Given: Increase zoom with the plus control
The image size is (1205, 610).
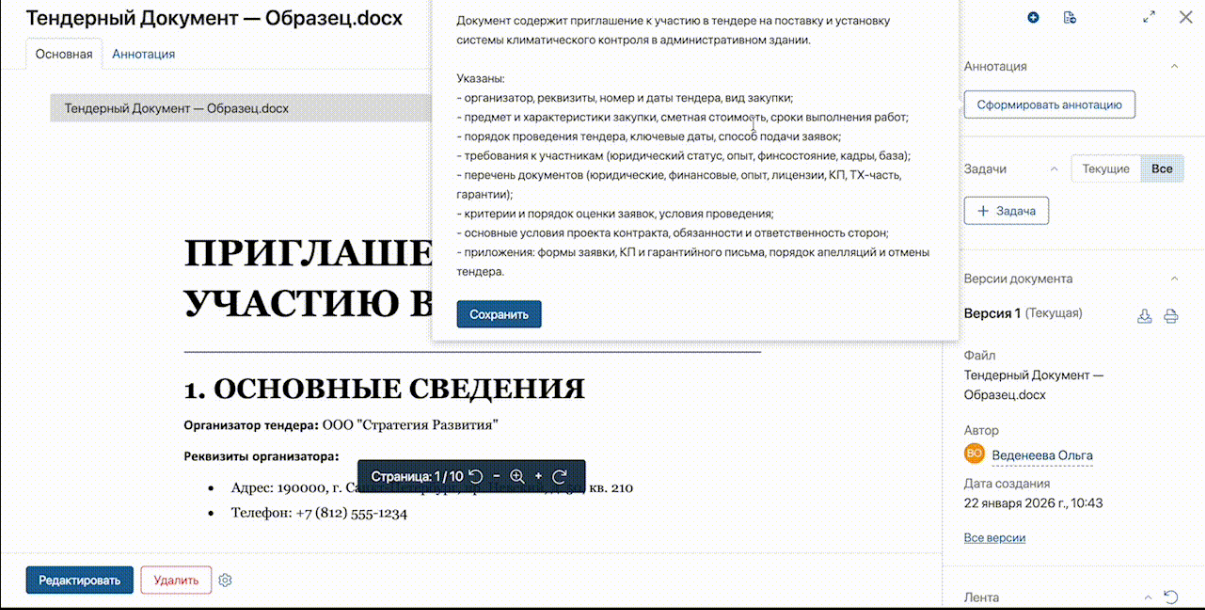Looking at the screenshot, I should [x=539, y=477].
